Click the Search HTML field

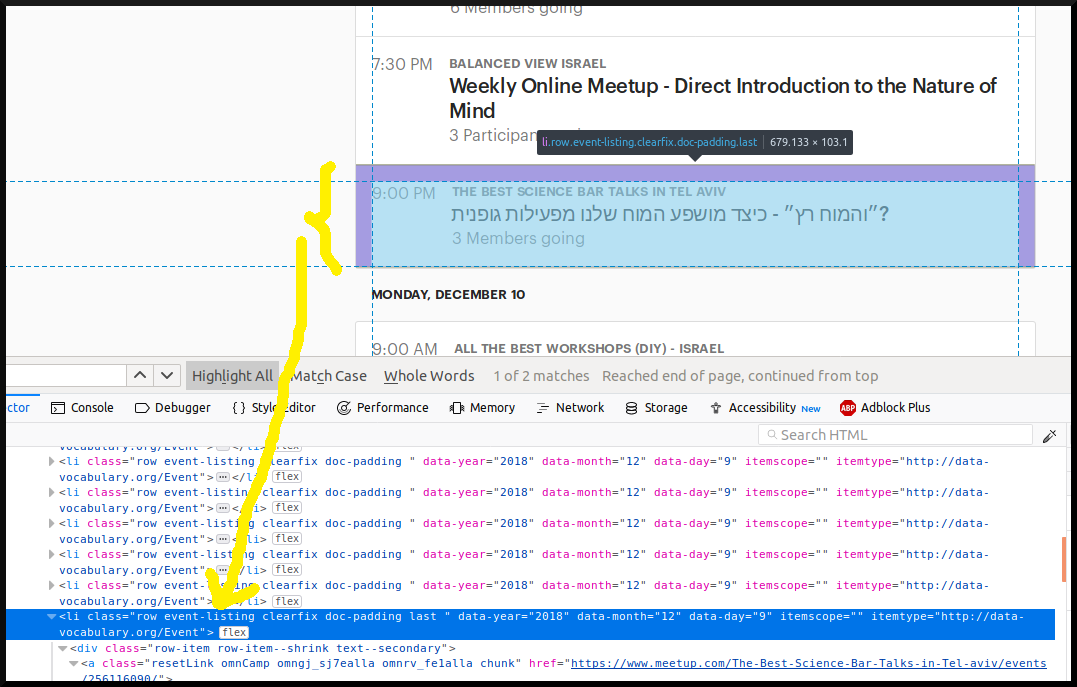895,435
